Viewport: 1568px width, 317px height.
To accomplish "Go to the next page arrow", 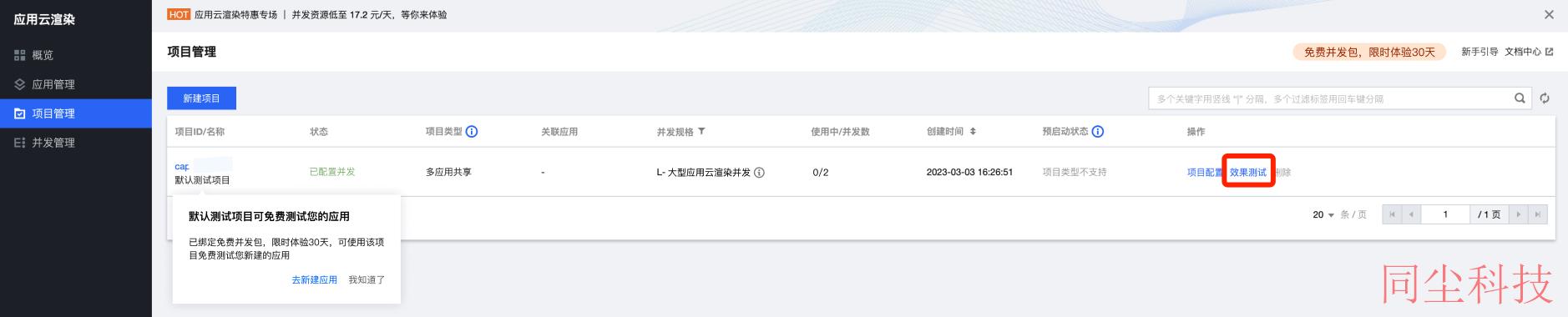I will coord(1519,214).
